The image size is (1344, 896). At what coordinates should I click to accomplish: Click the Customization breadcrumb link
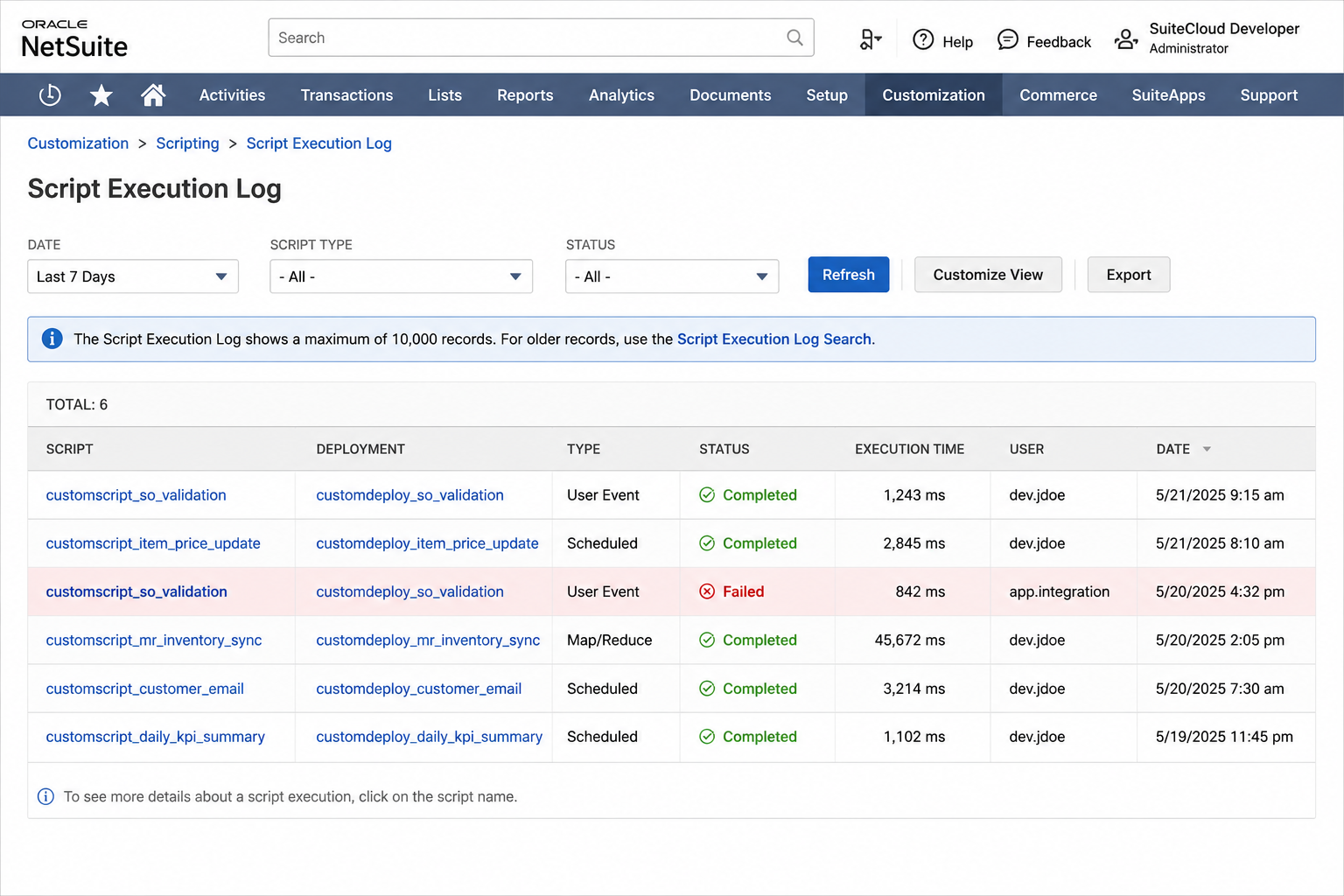[78, 143]
